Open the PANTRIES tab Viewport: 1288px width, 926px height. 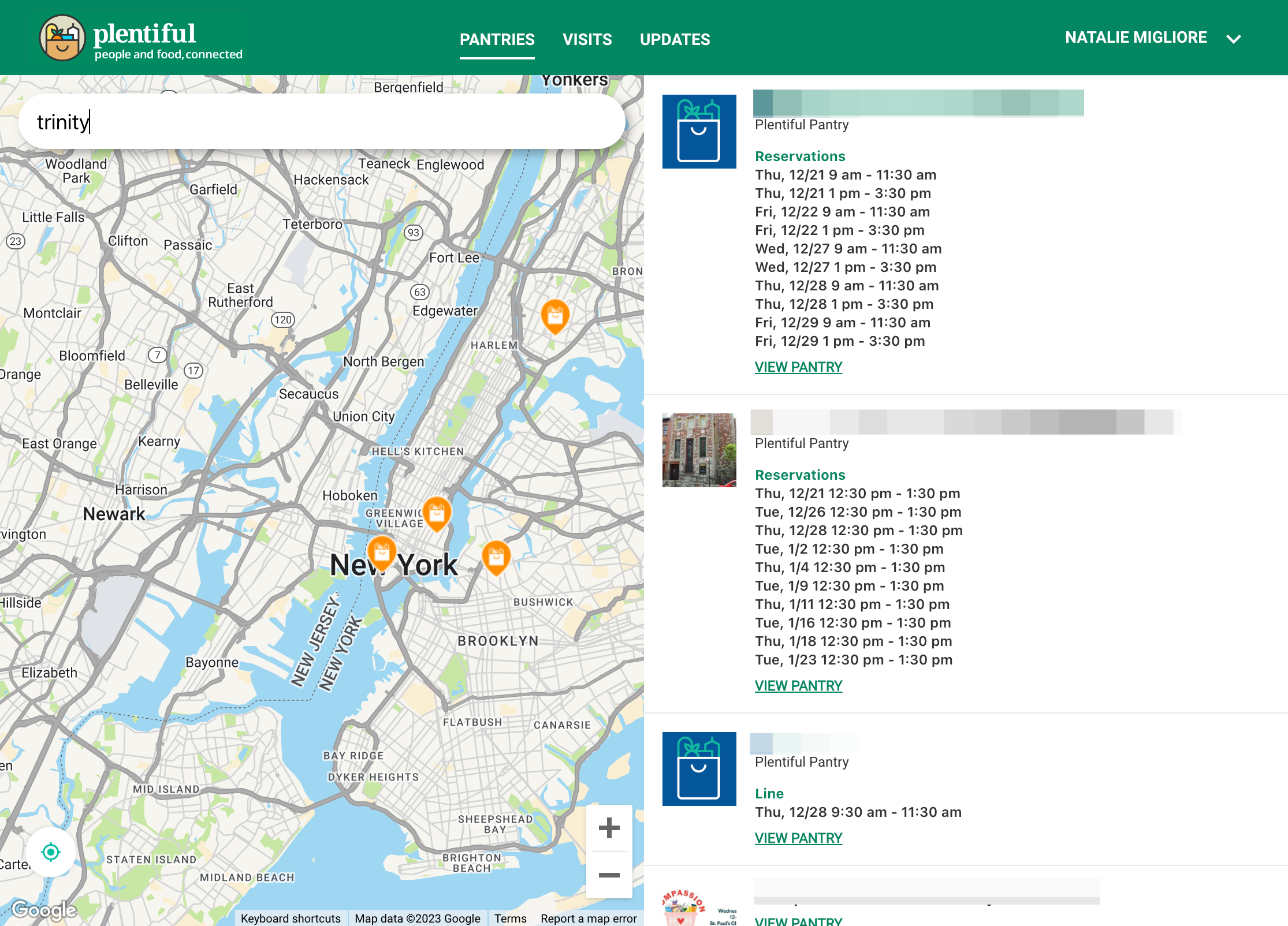pyautogui.click(x=497, y=39)
